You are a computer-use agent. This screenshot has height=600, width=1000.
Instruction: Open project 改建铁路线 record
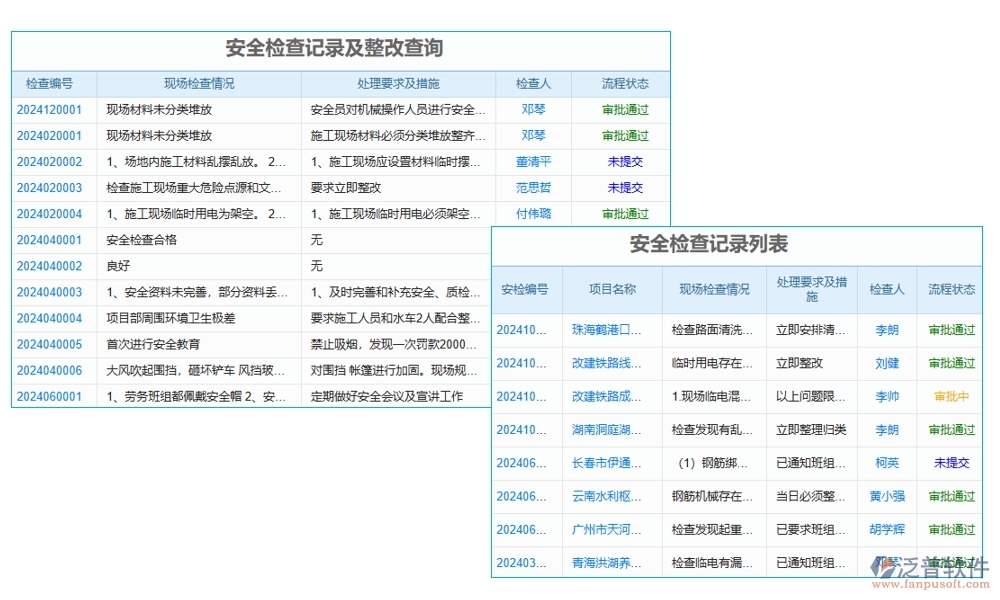[613, 362]
